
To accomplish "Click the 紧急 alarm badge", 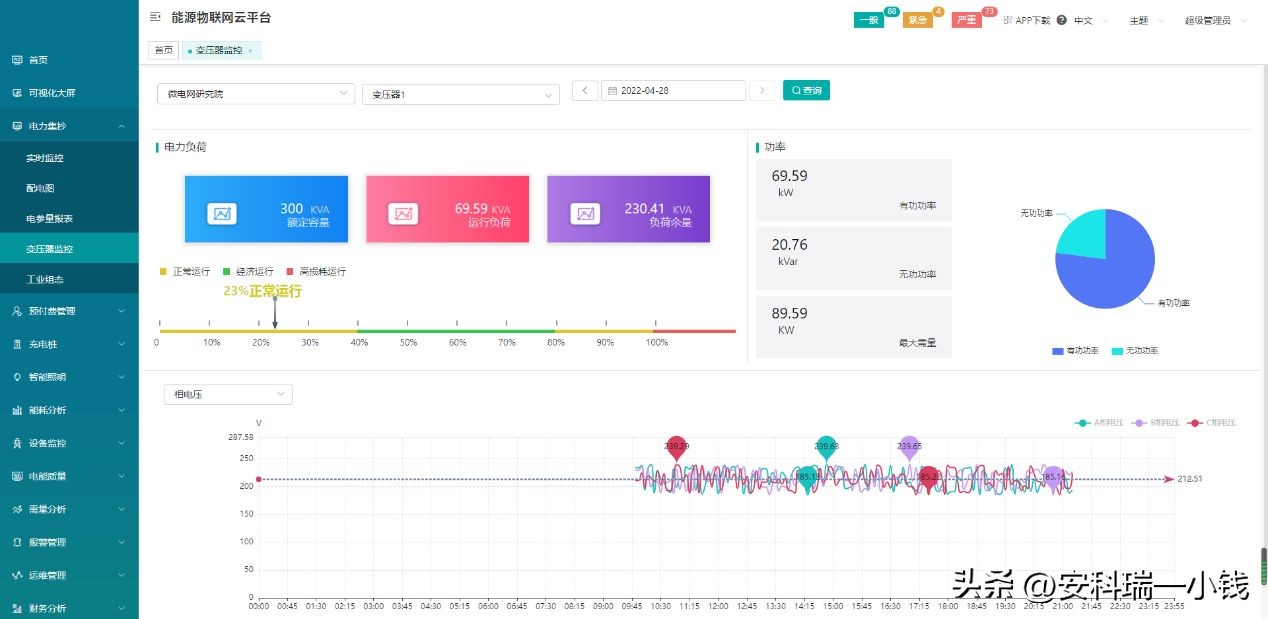I will pos(916,19).
